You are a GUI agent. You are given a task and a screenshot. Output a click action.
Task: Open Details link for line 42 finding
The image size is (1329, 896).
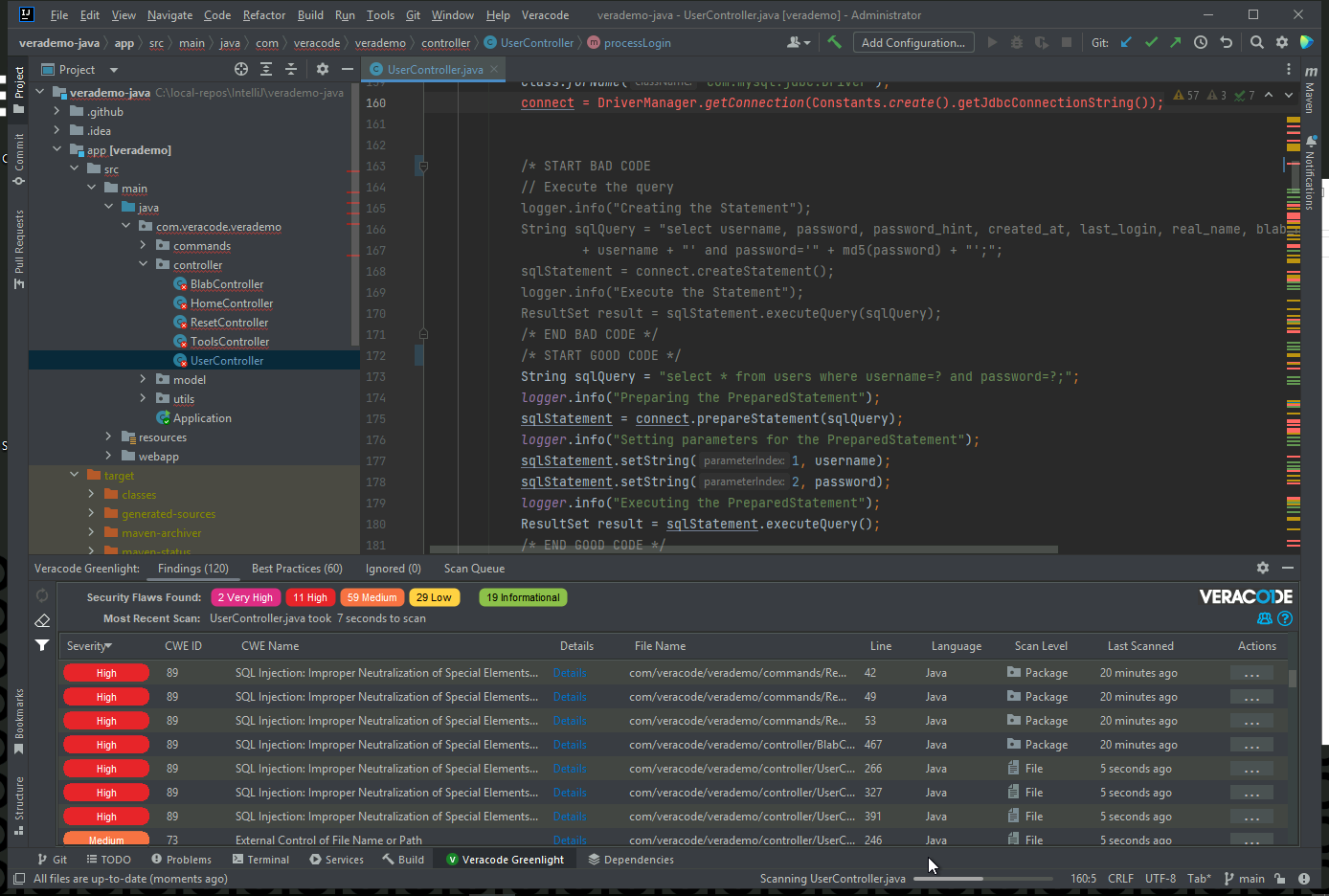(570, 673)
